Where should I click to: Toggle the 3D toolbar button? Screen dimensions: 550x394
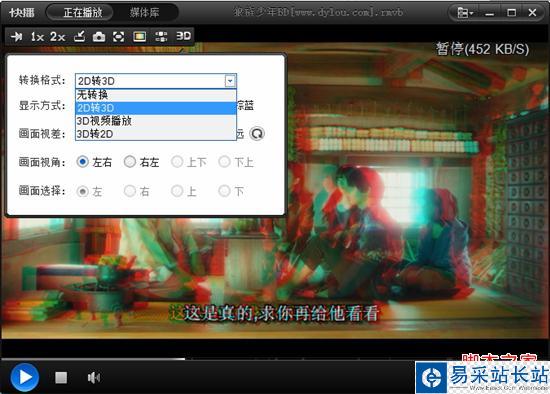(183, 36)
